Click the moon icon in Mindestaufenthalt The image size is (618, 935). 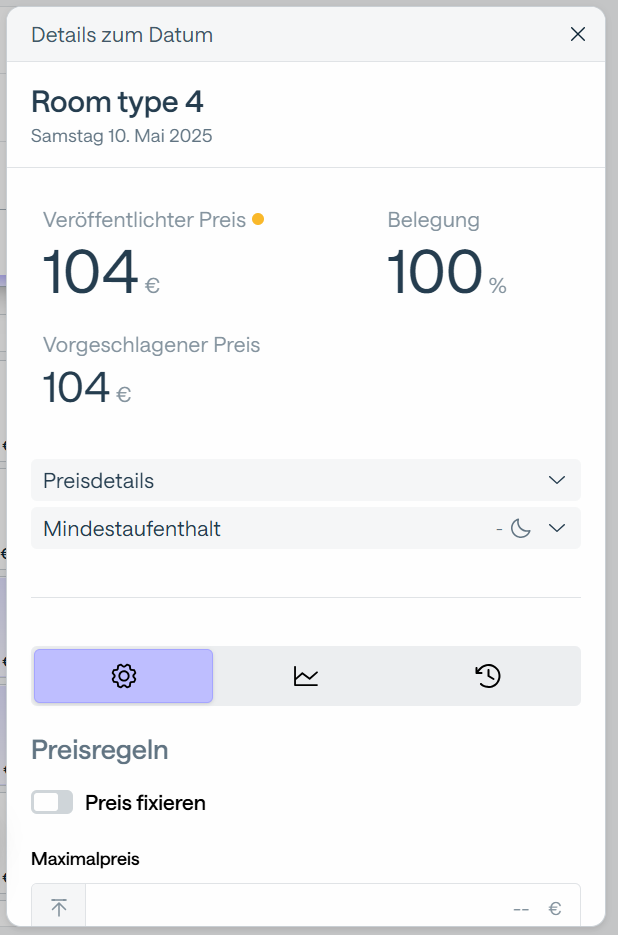pos(520,528)
